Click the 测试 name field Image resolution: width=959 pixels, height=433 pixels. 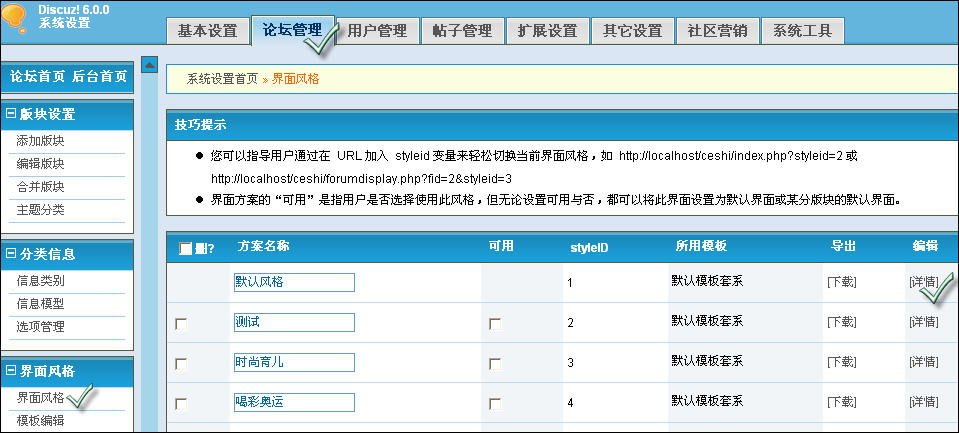click(x=294, y=322)
